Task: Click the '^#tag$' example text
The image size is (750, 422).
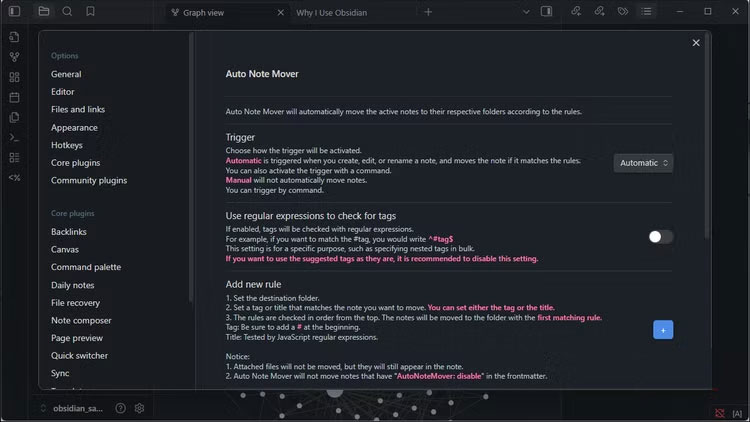Action: pyautogui.click(x=441, y=239)
